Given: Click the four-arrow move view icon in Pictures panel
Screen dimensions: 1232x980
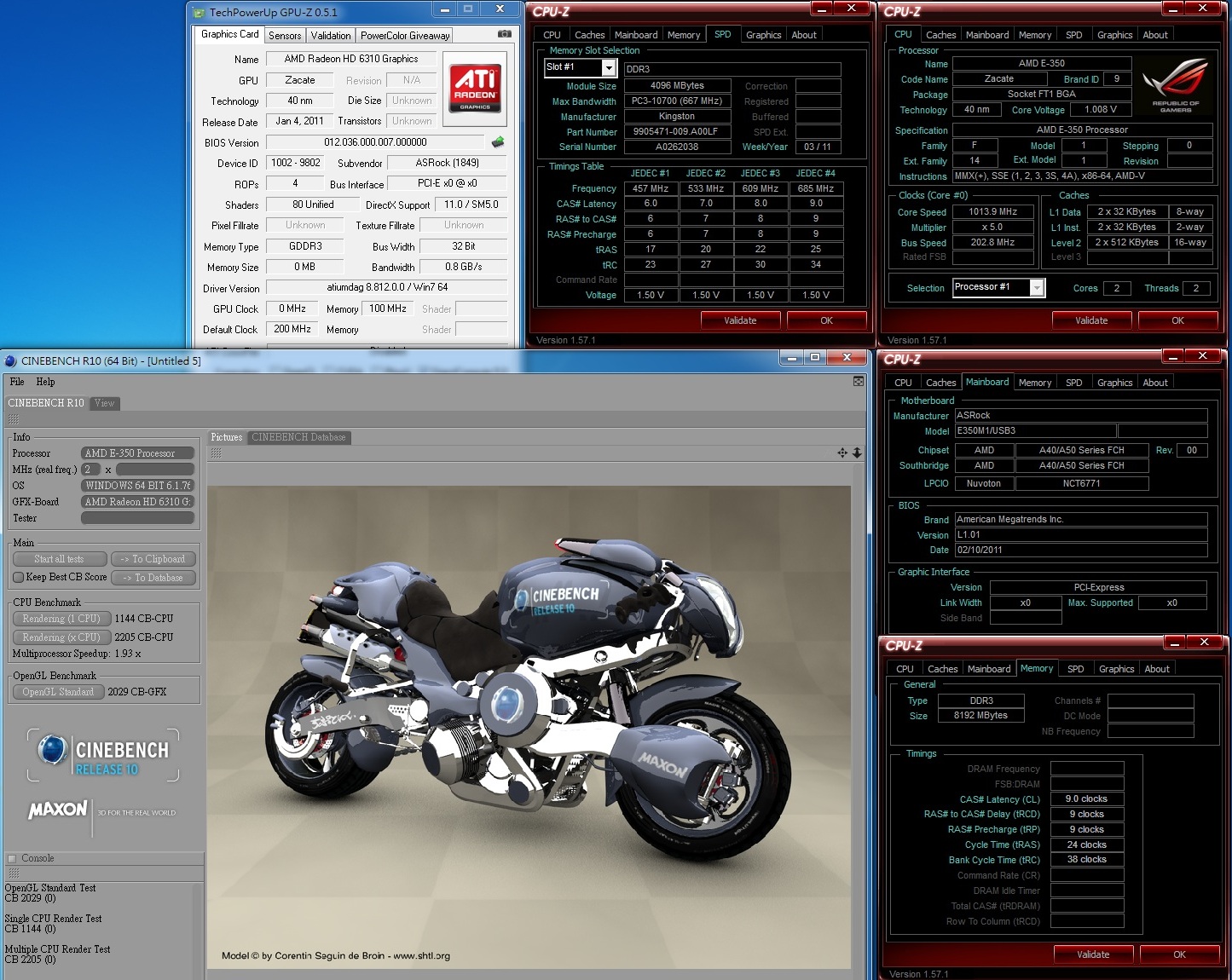Looking at the screenshot, I should tap(842, 453).
